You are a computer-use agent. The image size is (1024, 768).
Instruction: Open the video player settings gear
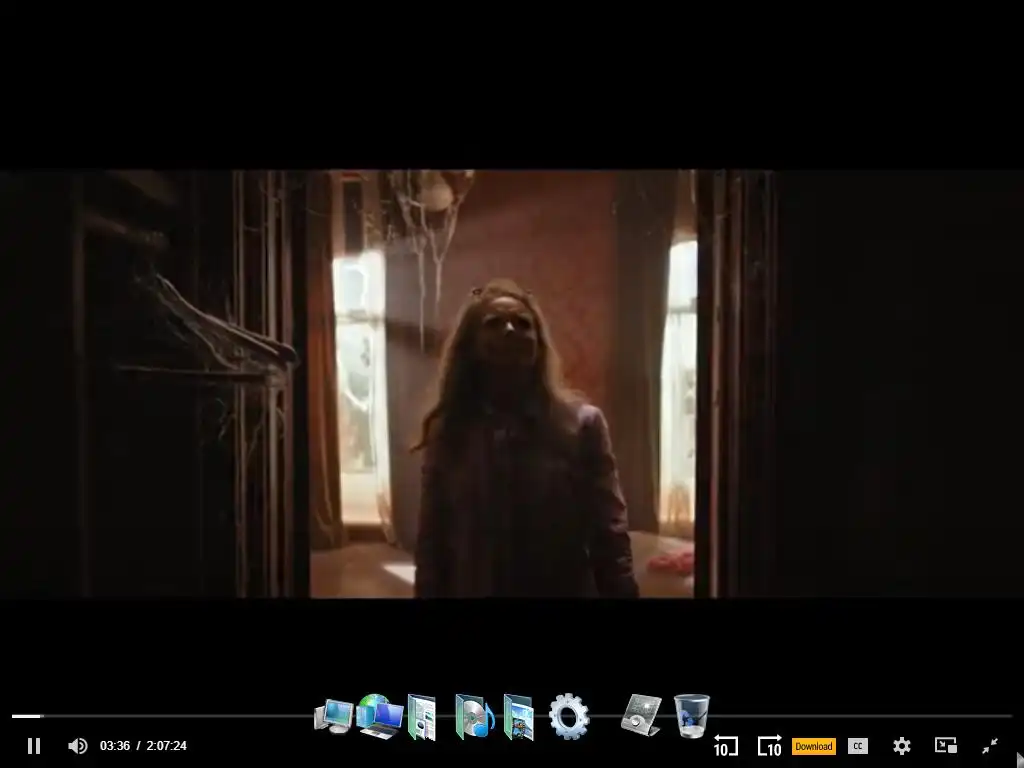tap(902, 746)
